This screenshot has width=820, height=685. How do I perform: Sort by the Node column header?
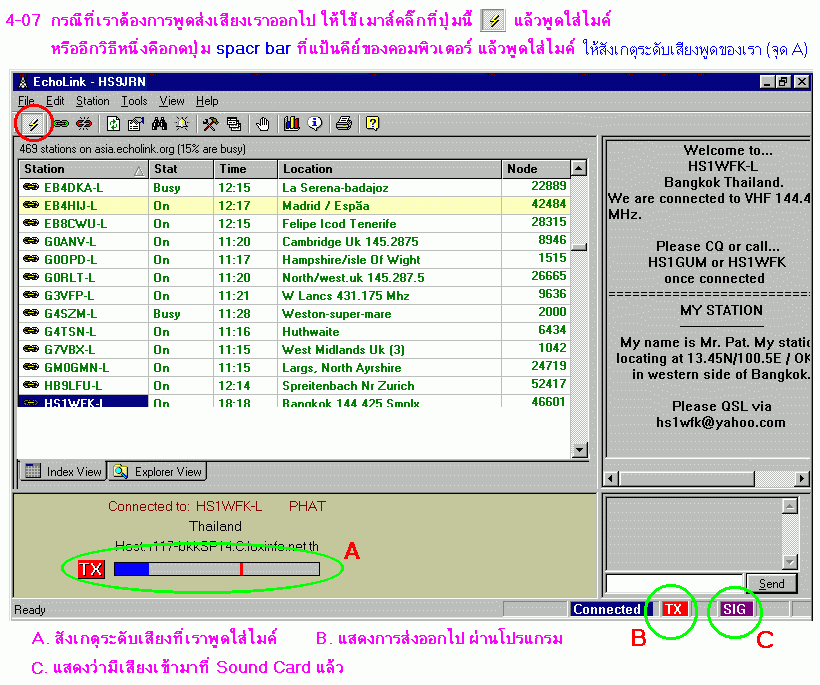coord(536,169)
